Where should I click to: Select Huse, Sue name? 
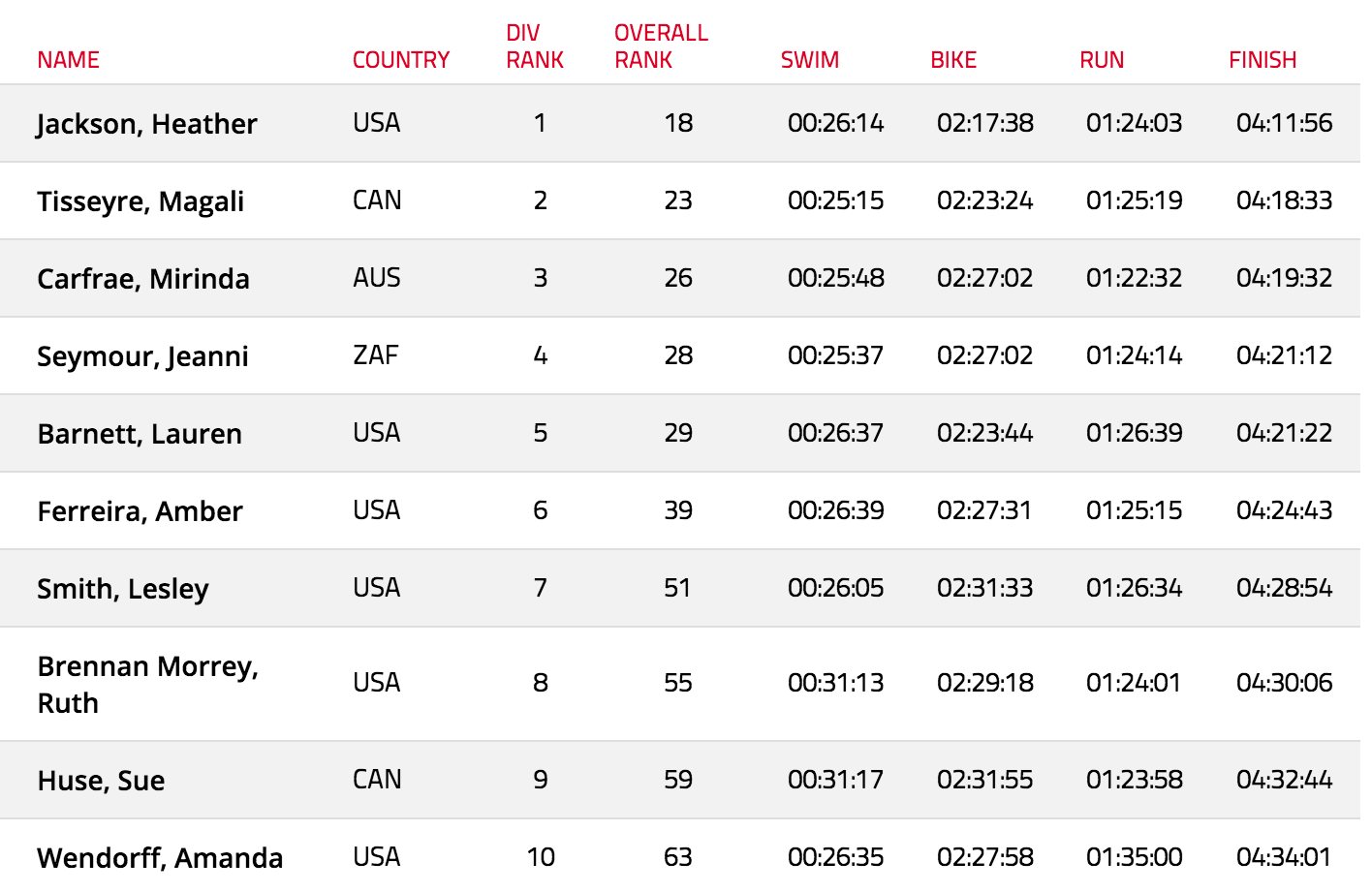click(101, 781)
